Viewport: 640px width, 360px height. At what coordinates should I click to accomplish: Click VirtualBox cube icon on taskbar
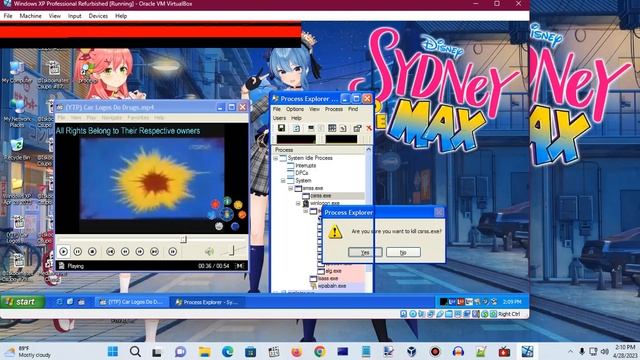tap(411, 351)
